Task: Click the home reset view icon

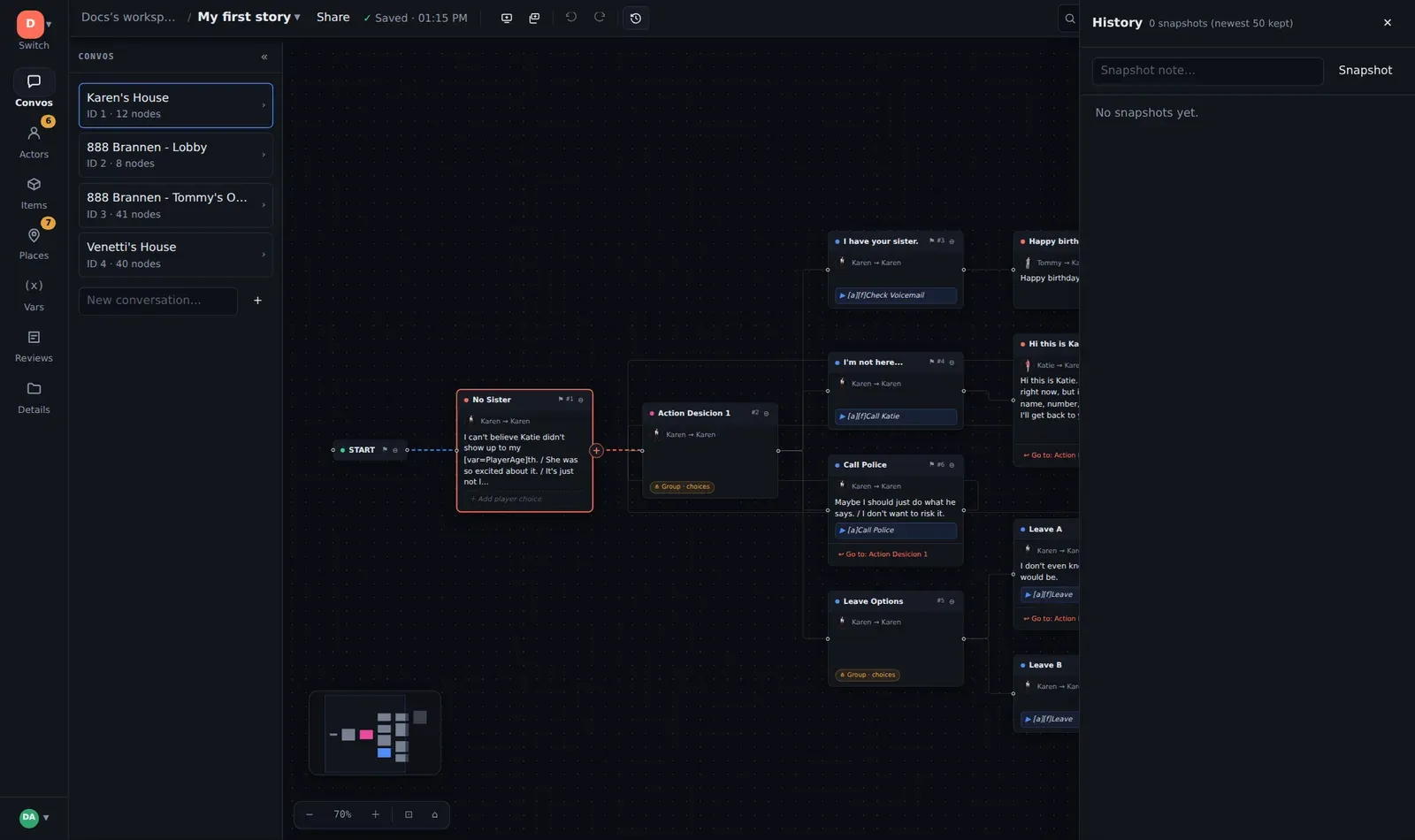Action: coord(434,814)
